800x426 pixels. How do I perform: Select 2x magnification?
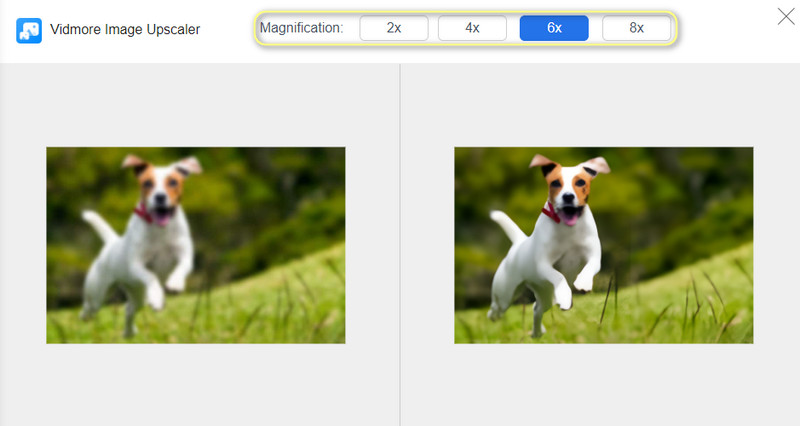[394, 28]
